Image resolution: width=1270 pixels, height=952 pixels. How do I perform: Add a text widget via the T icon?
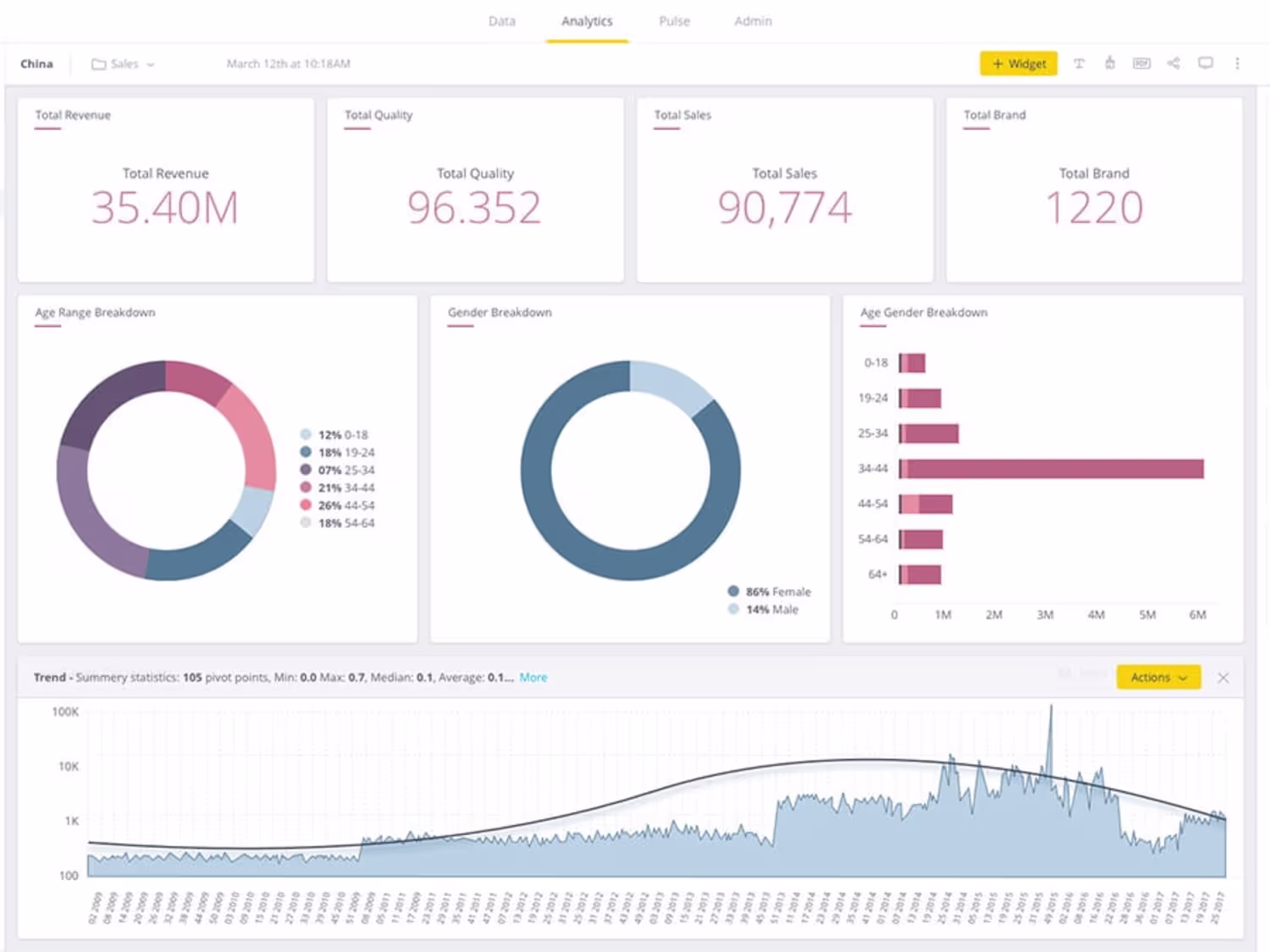(1079, 63)
